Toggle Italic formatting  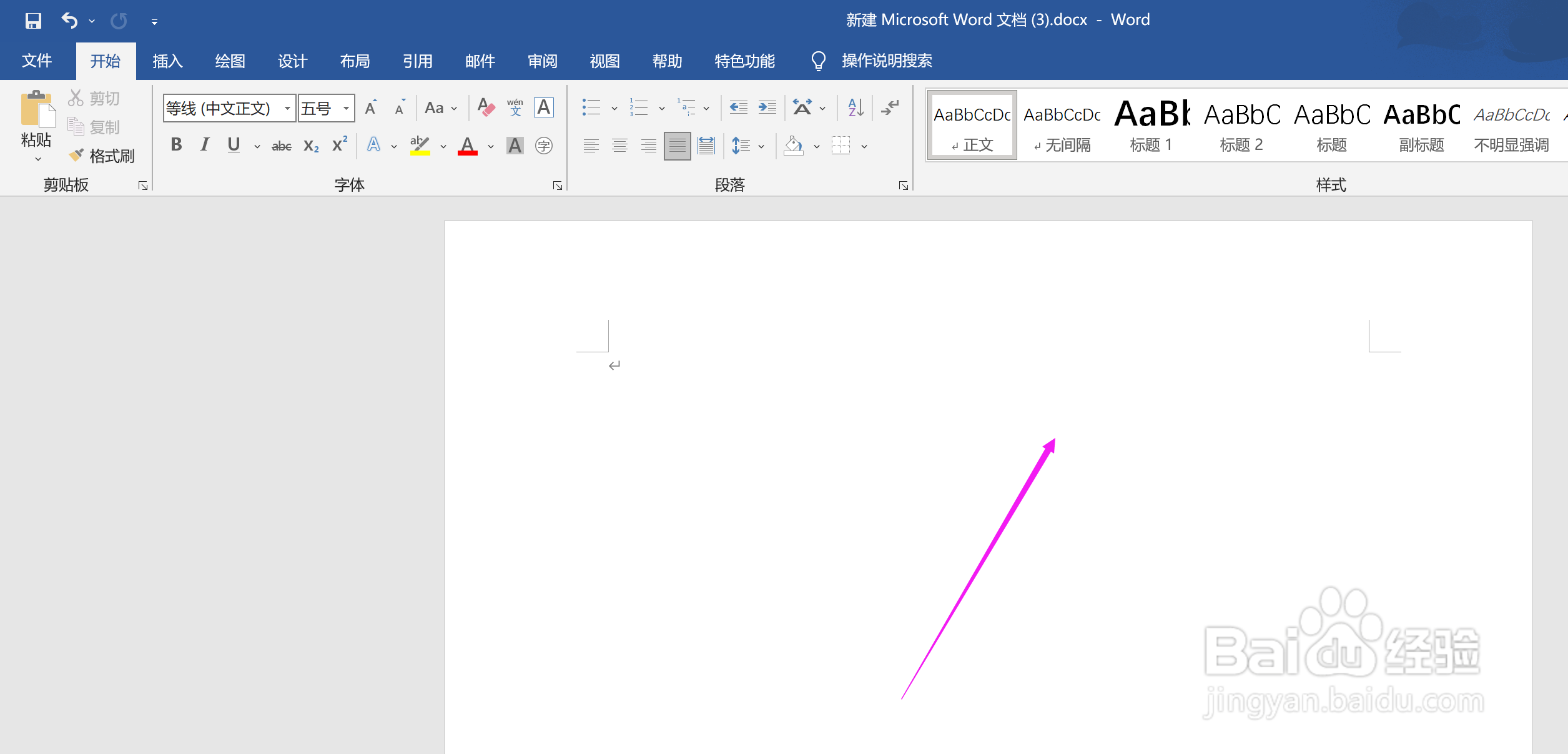click(x=204, y=146)
